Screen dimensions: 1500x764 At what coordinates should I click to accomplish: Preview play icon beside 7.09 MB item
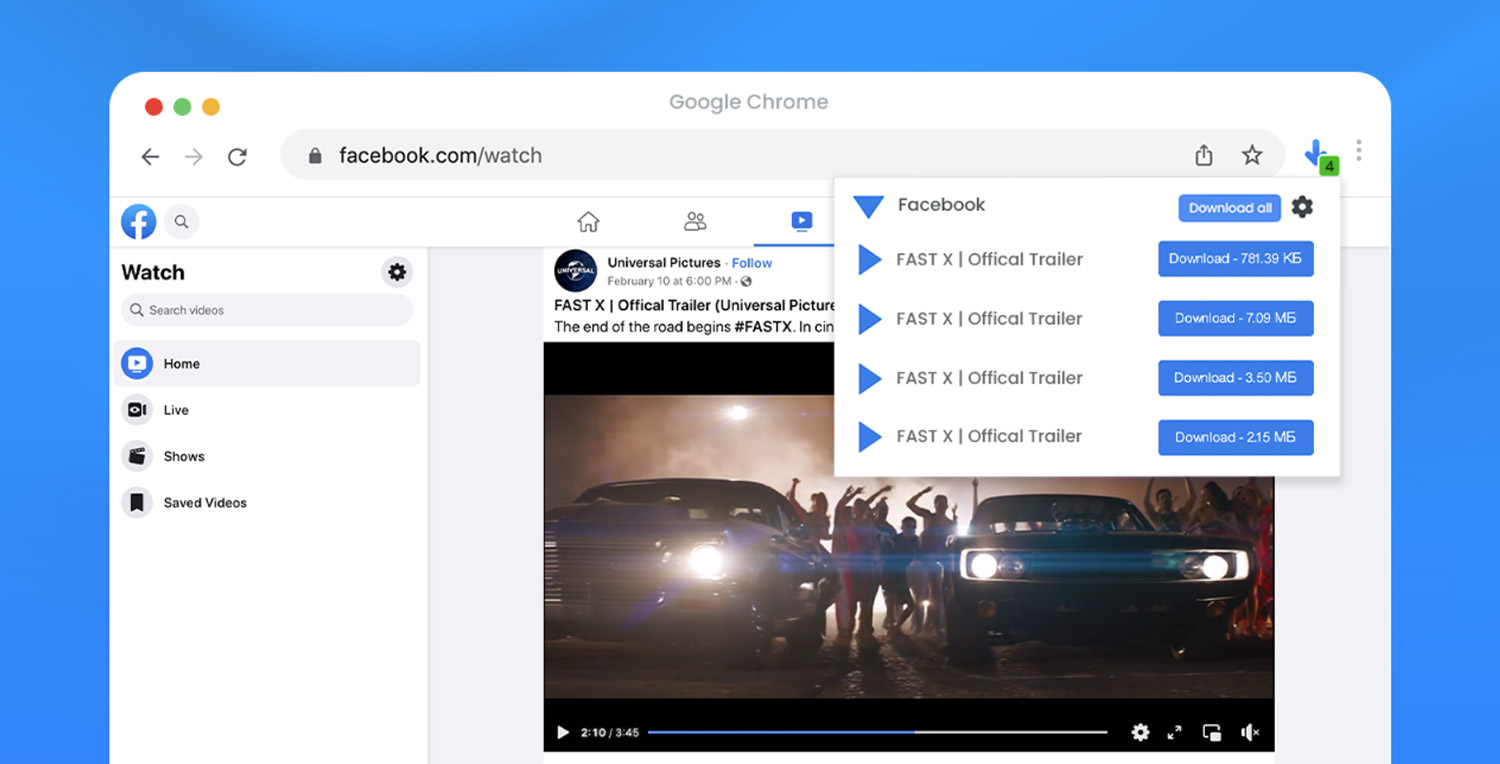coord(869,319)
